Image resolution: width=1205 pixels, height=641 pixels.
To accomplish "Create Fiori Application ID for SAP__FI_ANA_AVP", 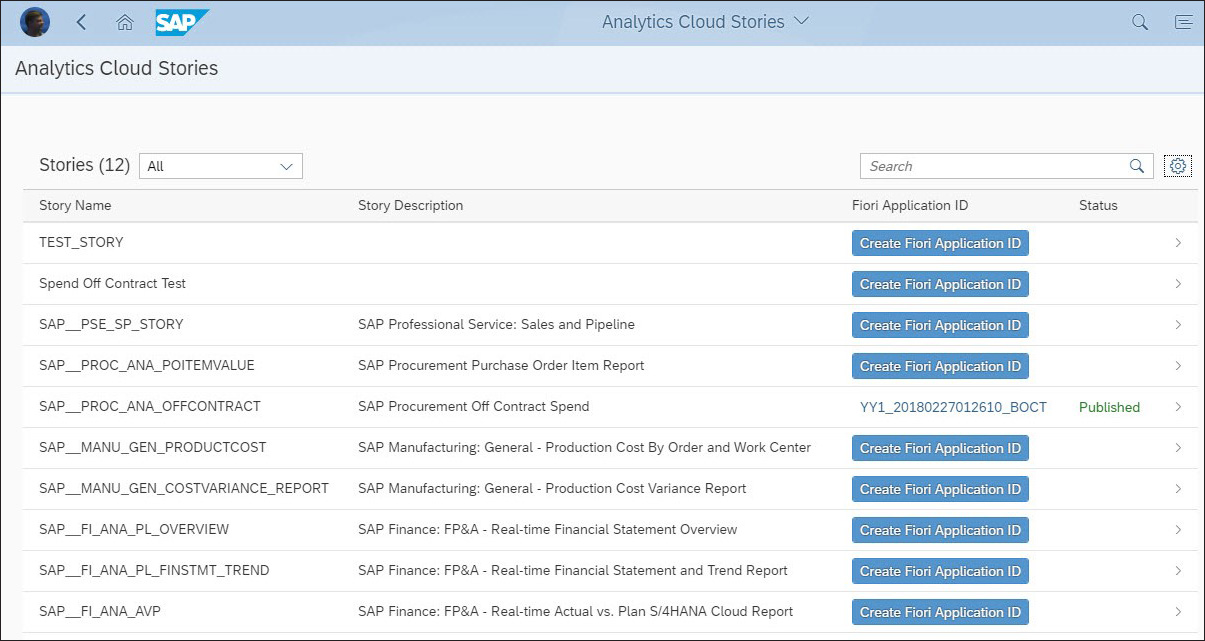I will pyautogui.click(x=940, y=612).
